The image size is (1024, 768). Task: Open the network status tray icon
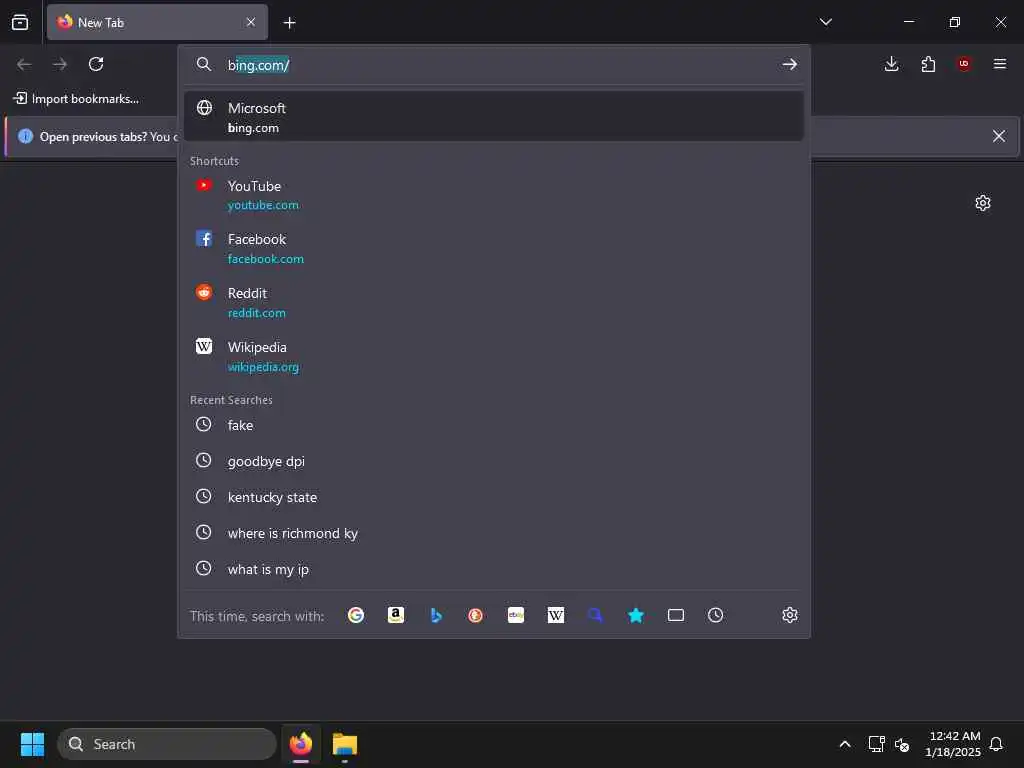[876, 744]
